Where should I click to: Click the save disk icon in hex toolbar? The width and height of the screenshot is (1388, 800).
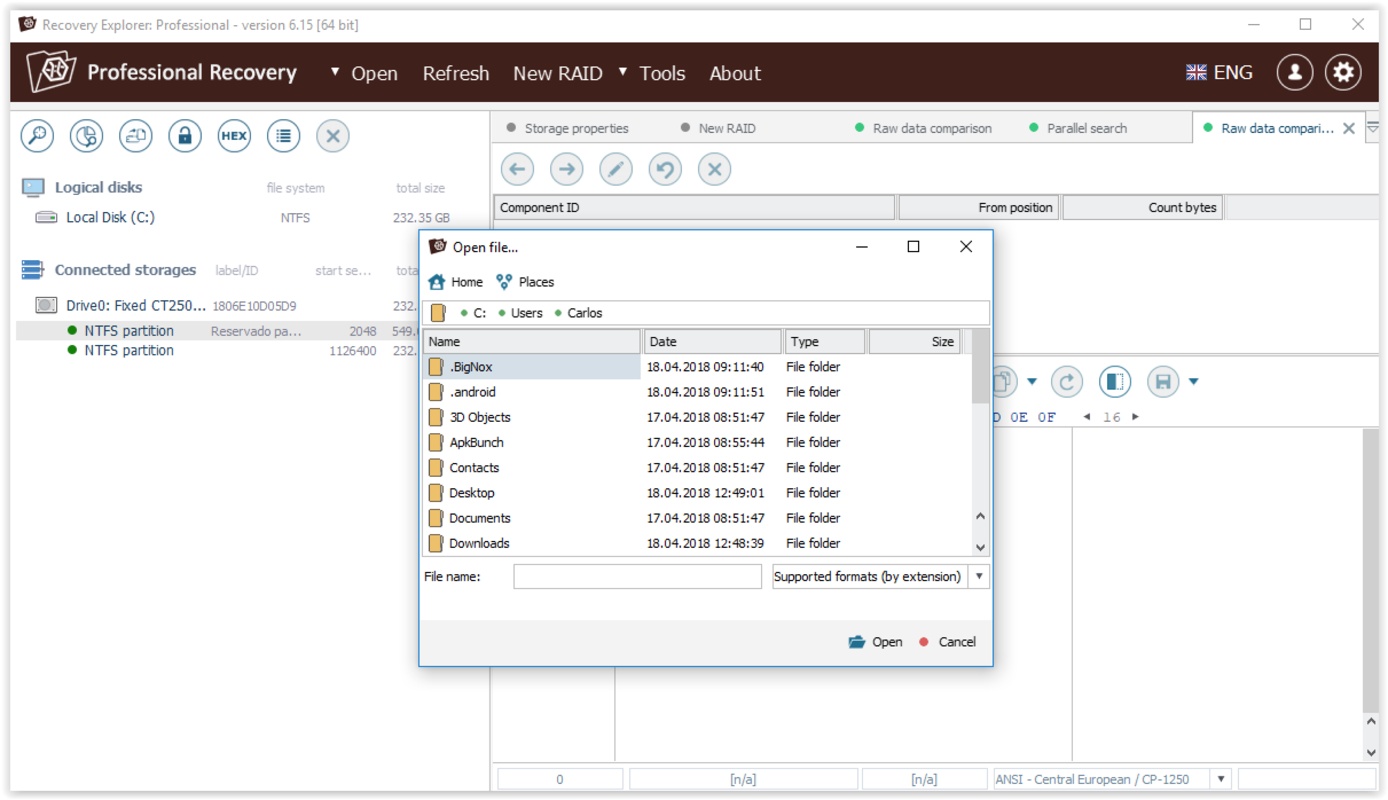pyautogui.click(x=1162, y=382)
